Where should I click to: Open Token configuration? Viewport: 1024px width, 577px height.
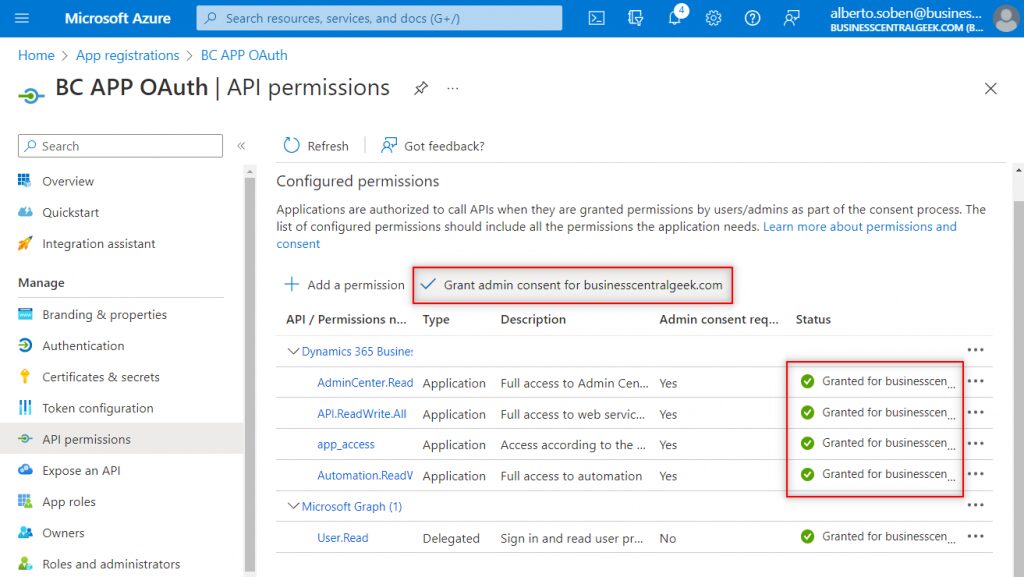click(98, 408)
